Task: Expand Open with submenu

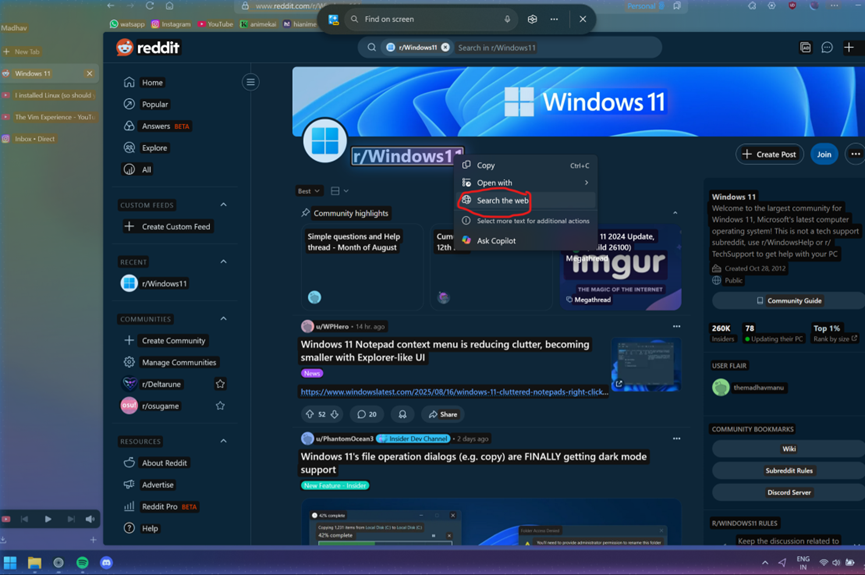Action: (526, 183)
